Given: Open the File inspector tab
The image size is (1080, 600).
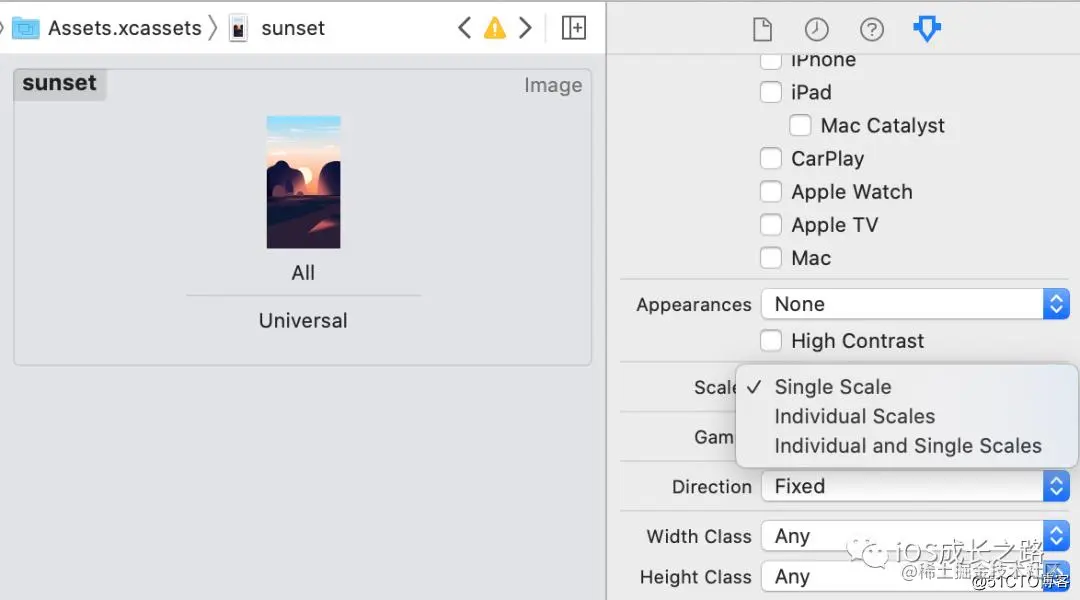Looking at the screenshot, I should [x=763, y=29].
